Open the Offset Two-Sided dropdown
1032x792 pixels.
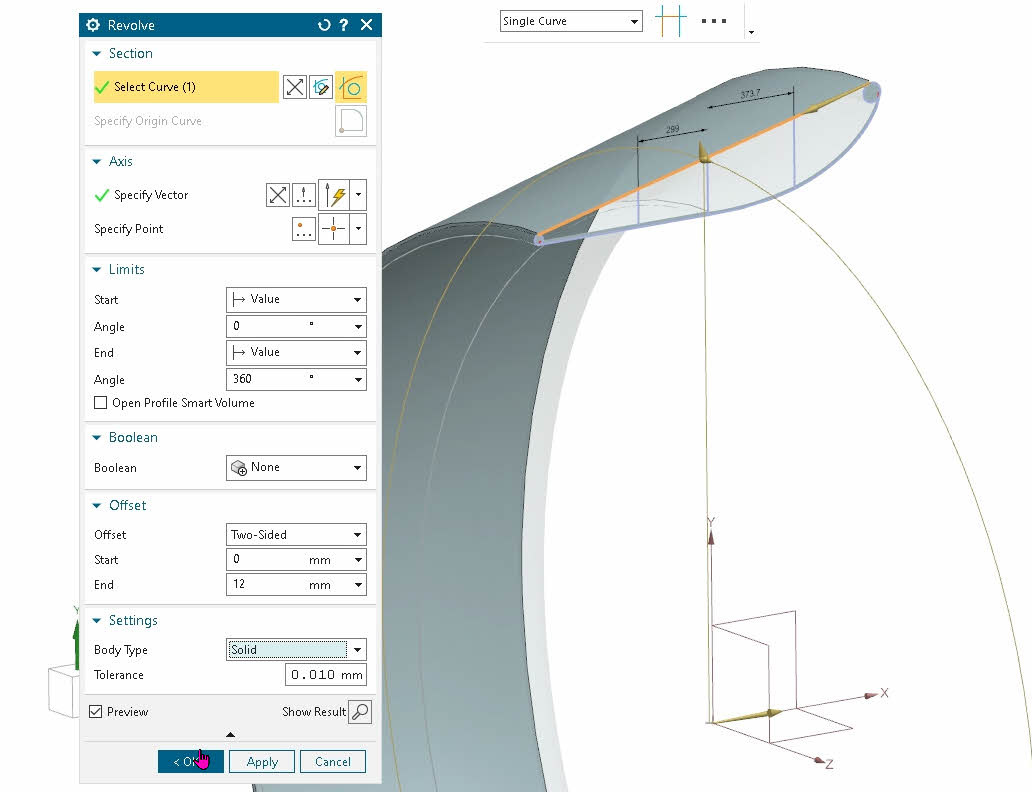[x=296, y=535]
